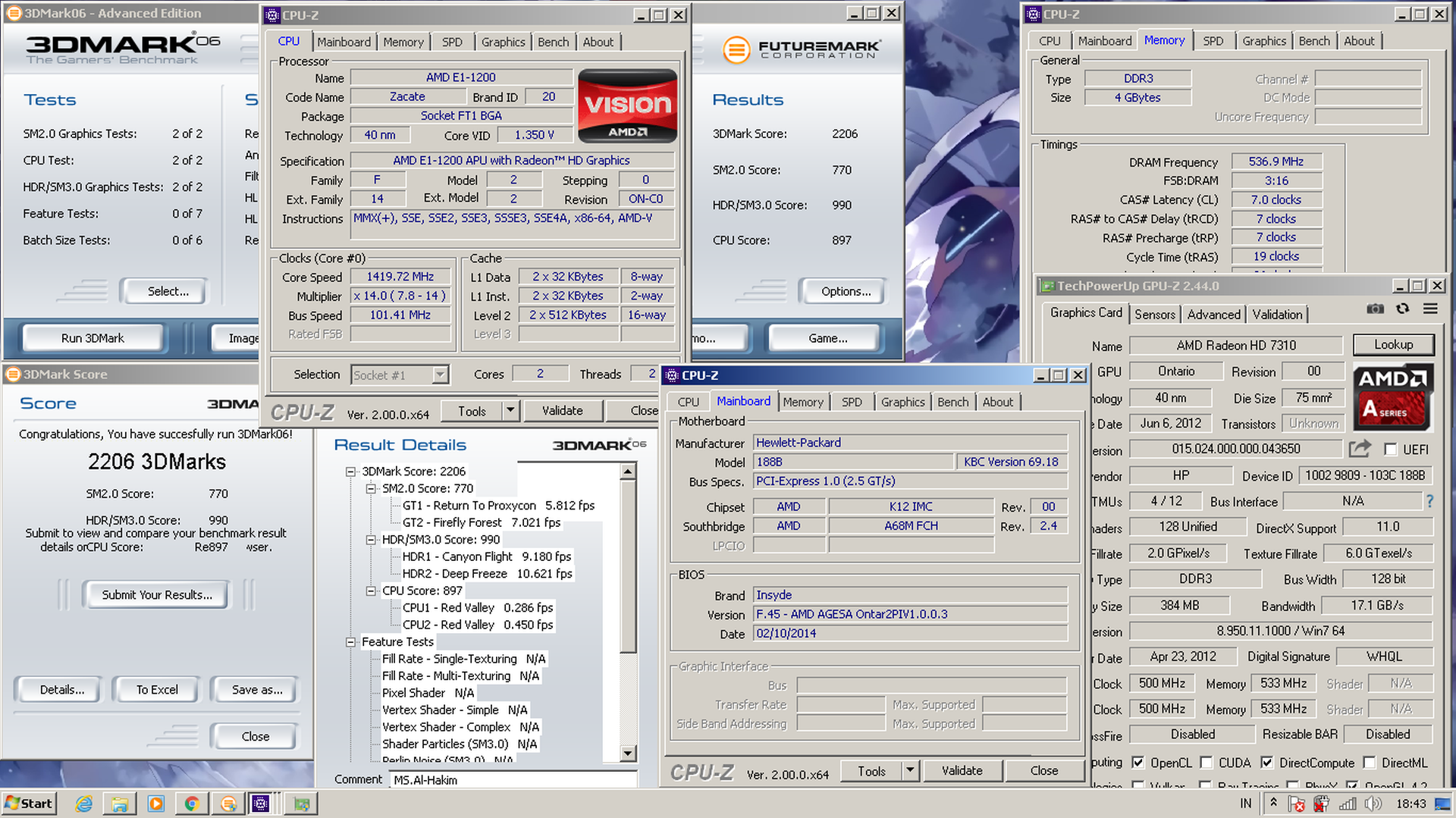Toggle the DirectML checkbox
1456x818 pixels.
(x=1369, y=763)
